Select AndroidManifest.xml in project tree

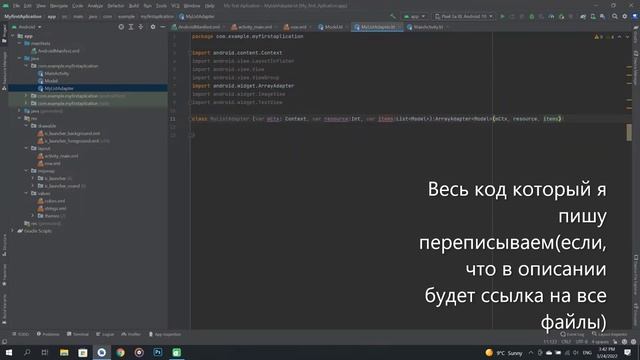pos(59,51)
